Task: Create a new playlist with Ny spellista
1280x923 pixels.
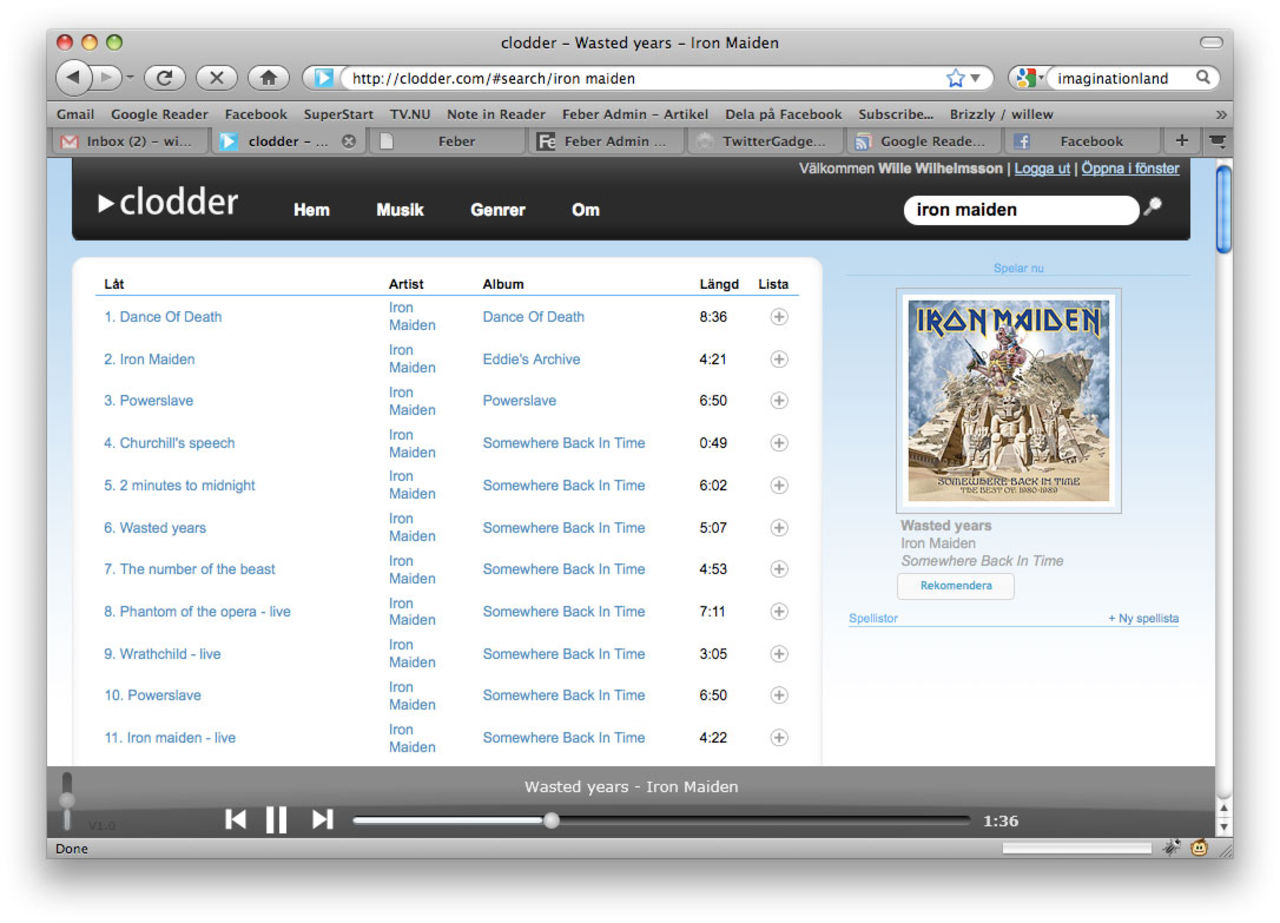Action: 1143,619
